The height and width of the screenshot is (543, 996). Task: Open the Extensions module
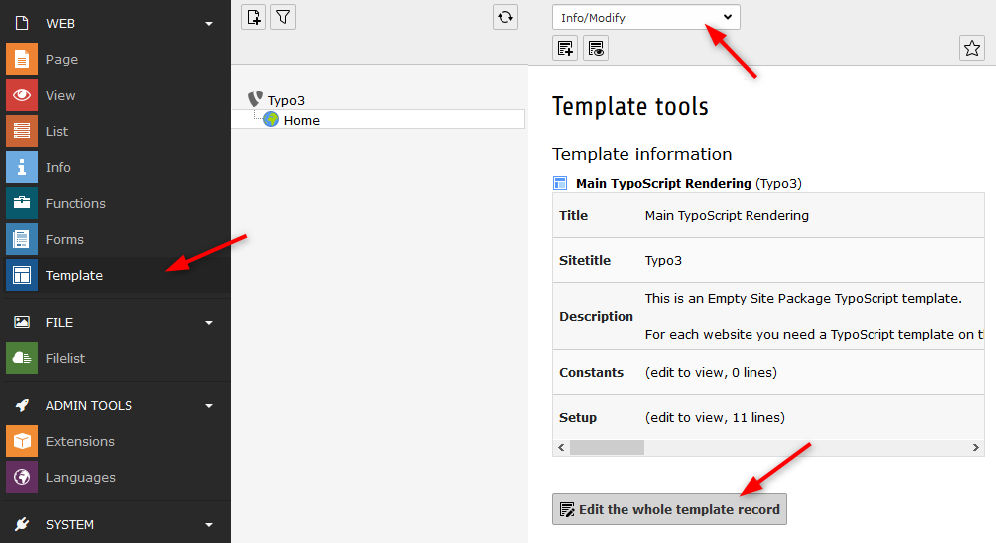click(80, 442)
